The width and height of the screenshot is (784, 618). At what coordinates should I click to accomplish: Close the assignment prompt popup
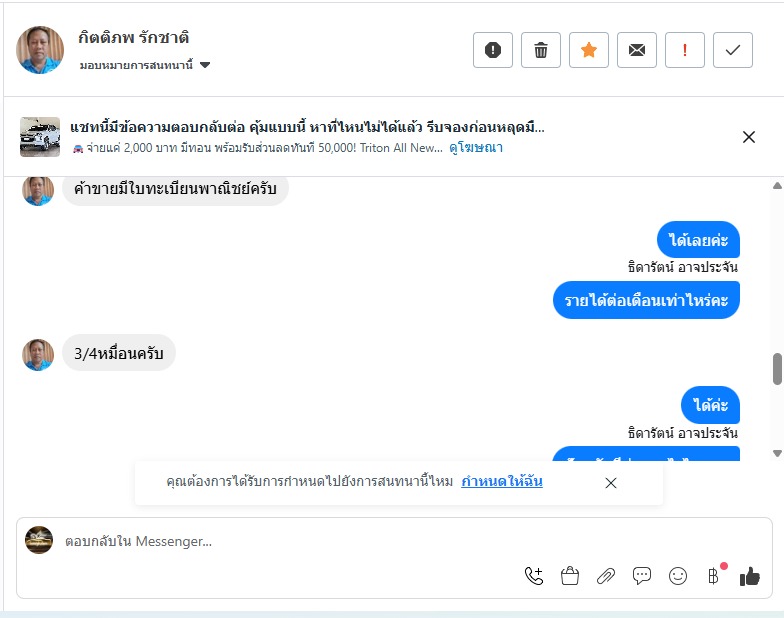click(611, 482)
